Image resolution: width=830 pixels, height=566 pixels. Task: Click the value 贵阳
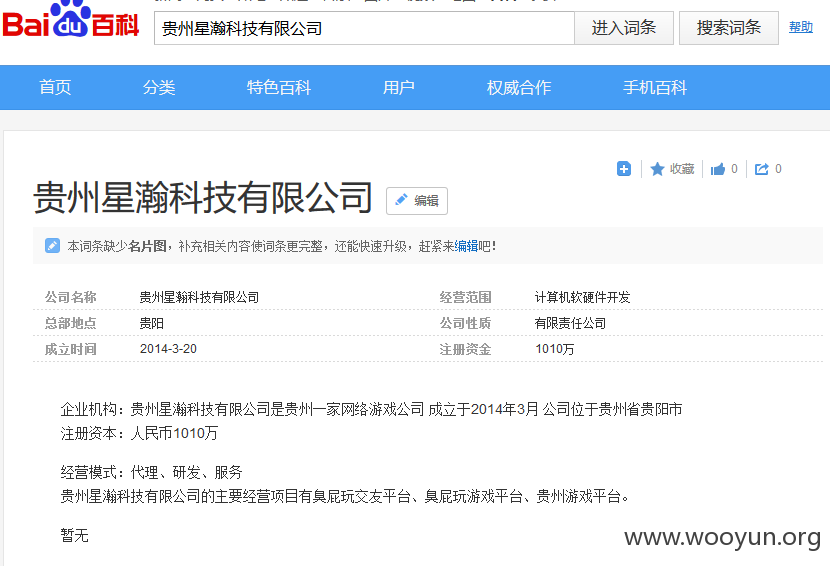(151, 323)
